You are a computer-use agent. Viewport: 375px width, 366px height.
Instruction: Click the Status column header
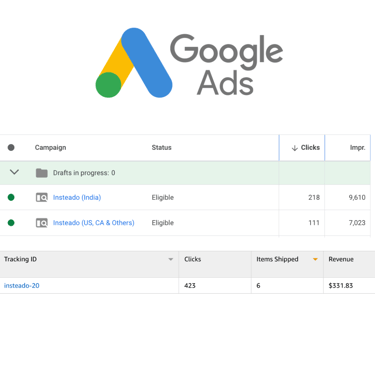coord(162,147)
